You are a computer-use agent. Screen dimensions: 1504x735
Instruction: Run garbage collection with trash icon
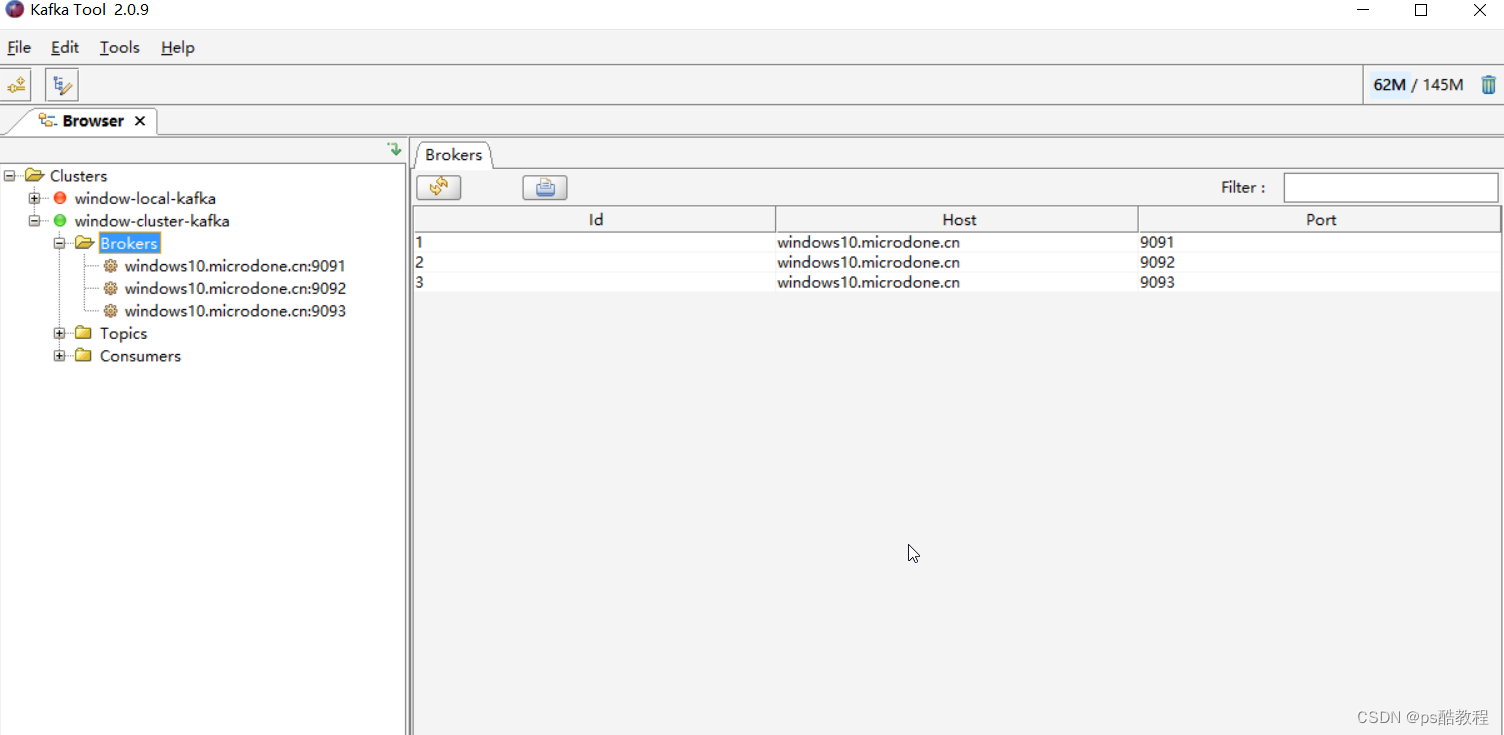pos(1489,85)
